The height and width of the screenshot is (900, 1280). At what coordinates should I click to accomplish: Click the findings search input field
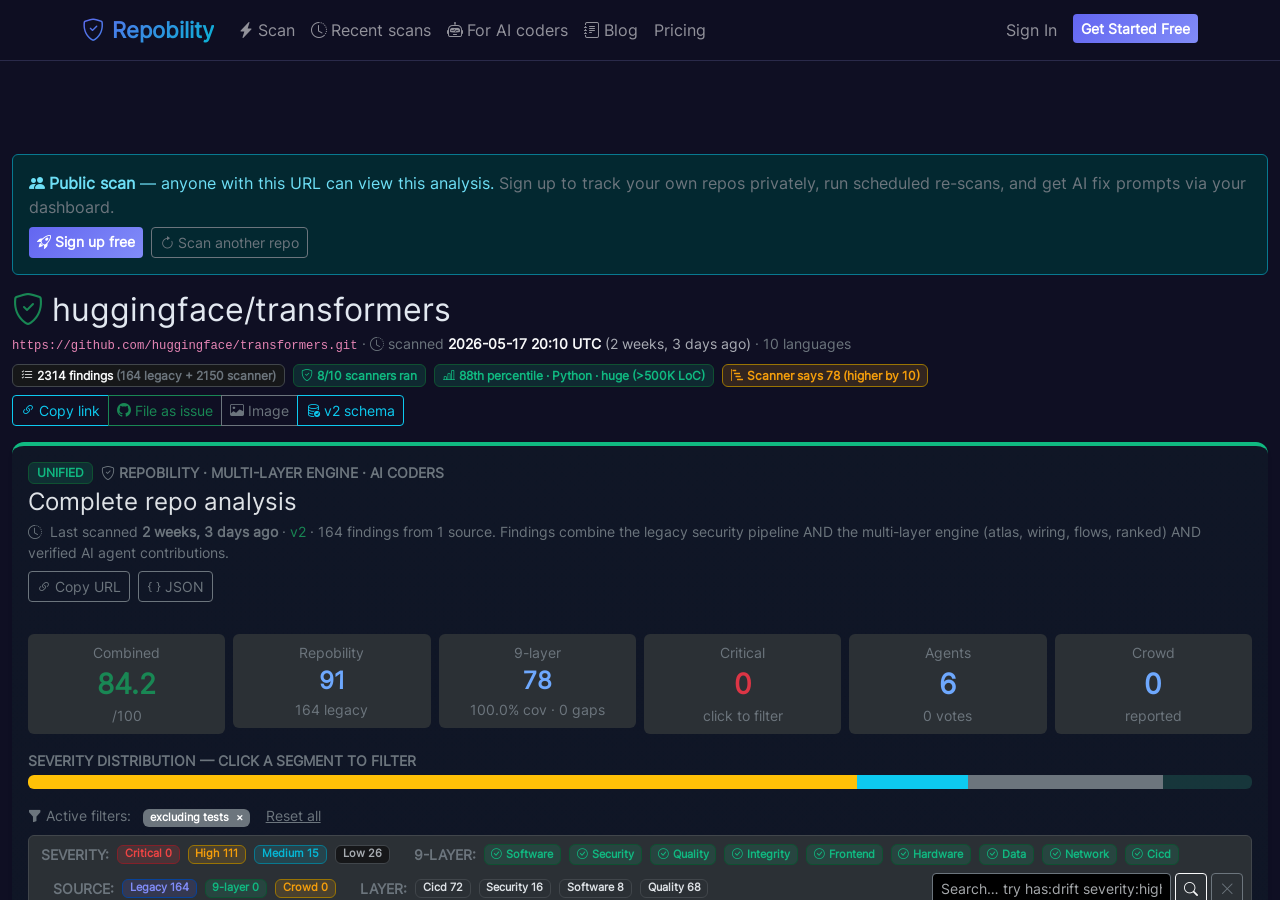(x=1051, y=888)
